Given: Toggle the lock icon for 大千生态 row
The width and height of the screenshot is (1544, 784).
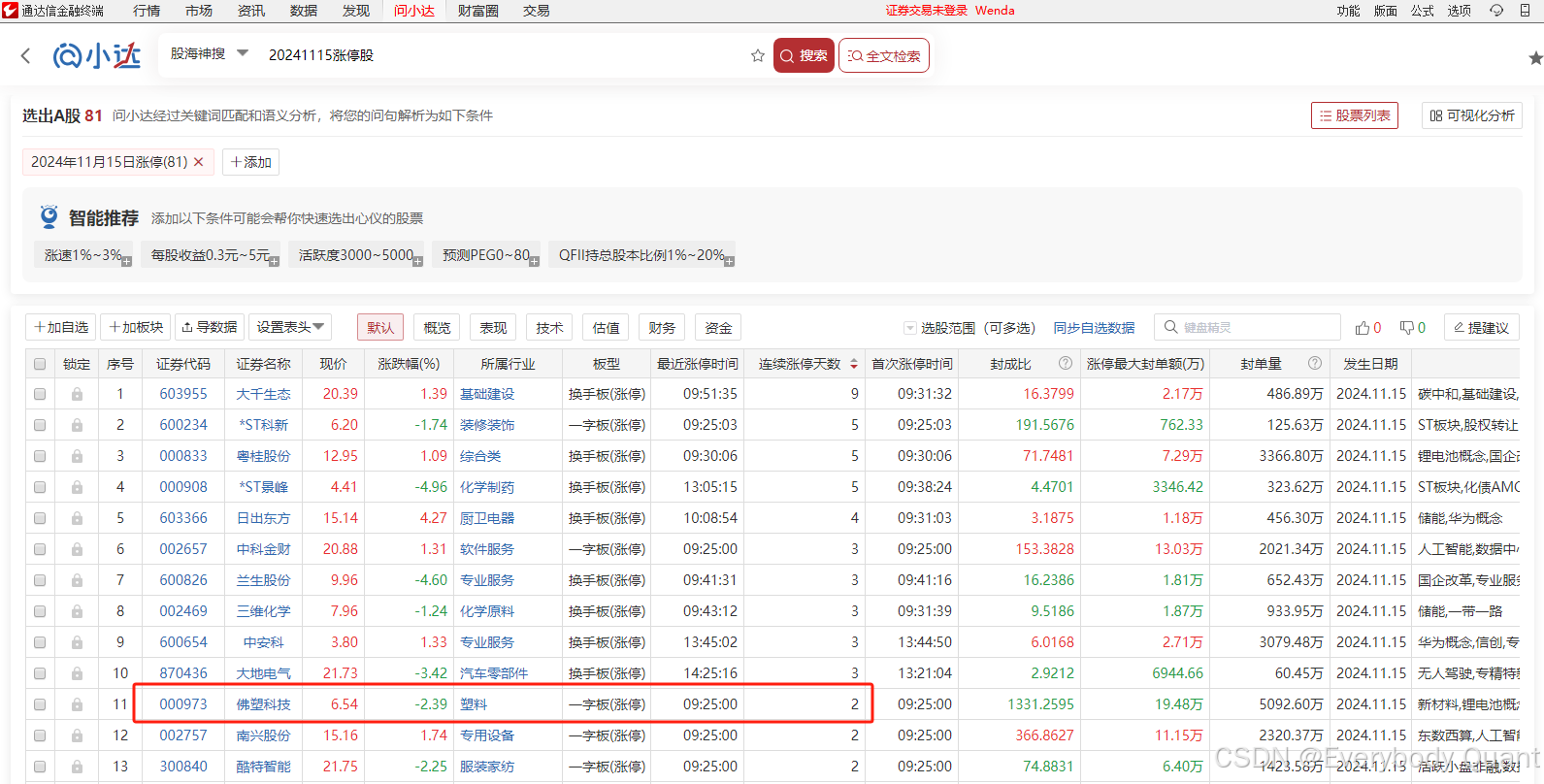Looking at the screenshot, I should 77,394.
